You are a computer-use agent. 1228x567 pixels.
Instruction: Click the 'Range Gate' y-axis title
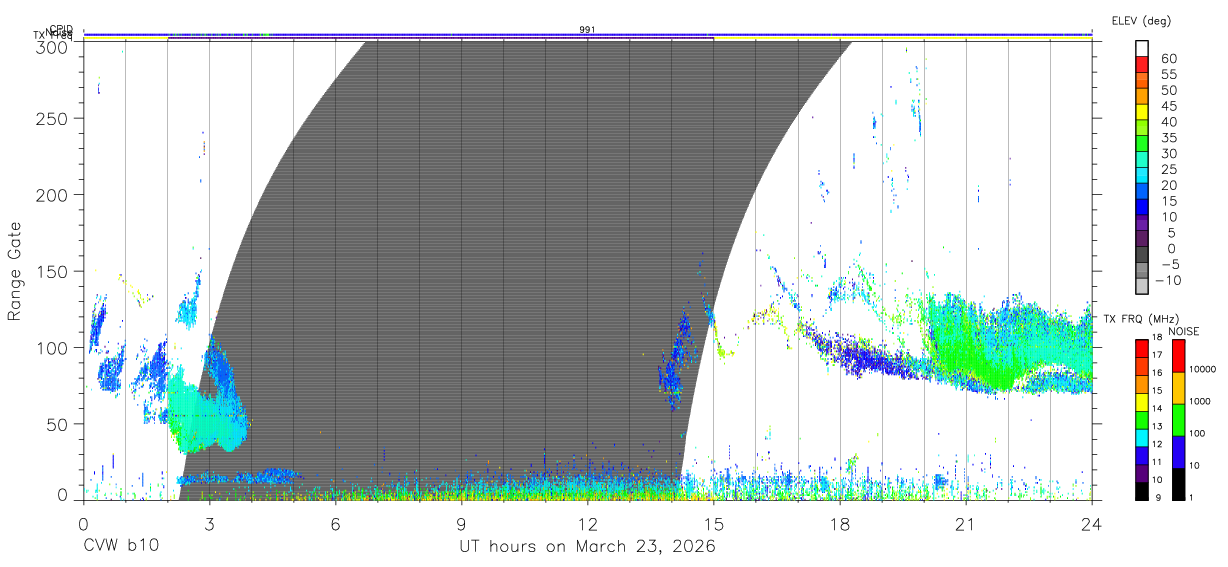(15, 271)
